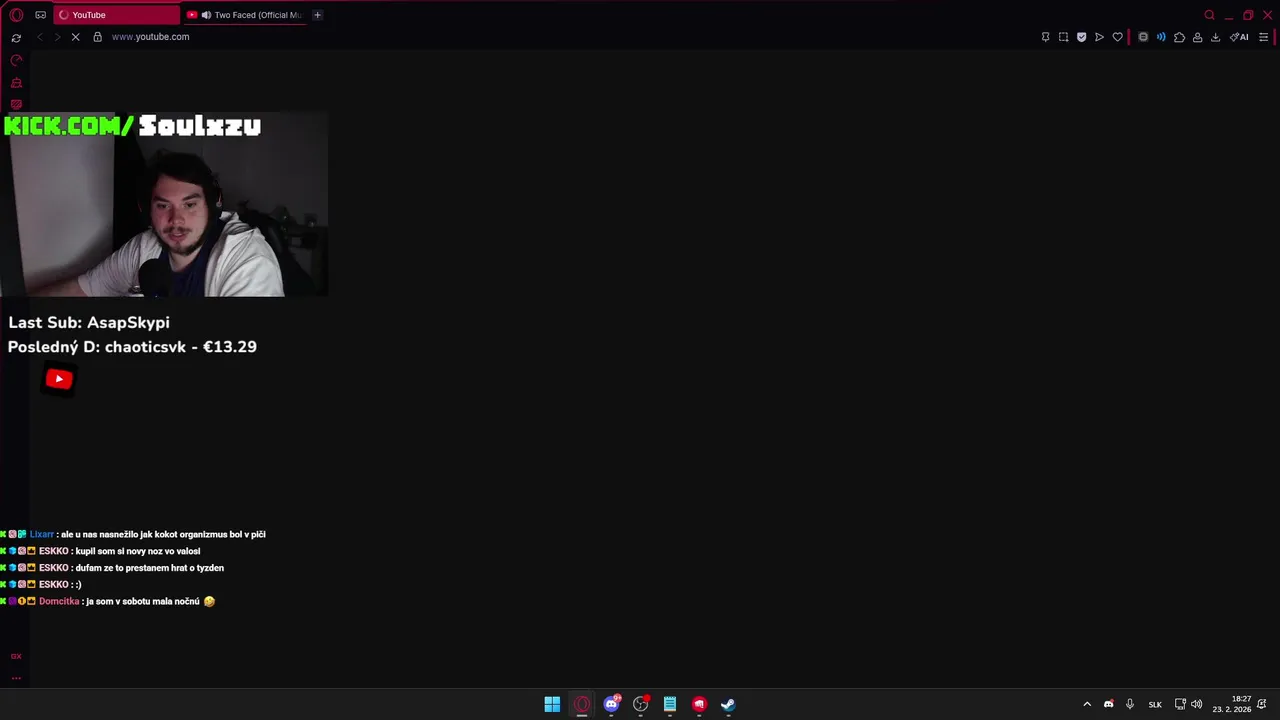Click Opera GX taskbar icon
1280x720 pixels.
pos(582,704)
